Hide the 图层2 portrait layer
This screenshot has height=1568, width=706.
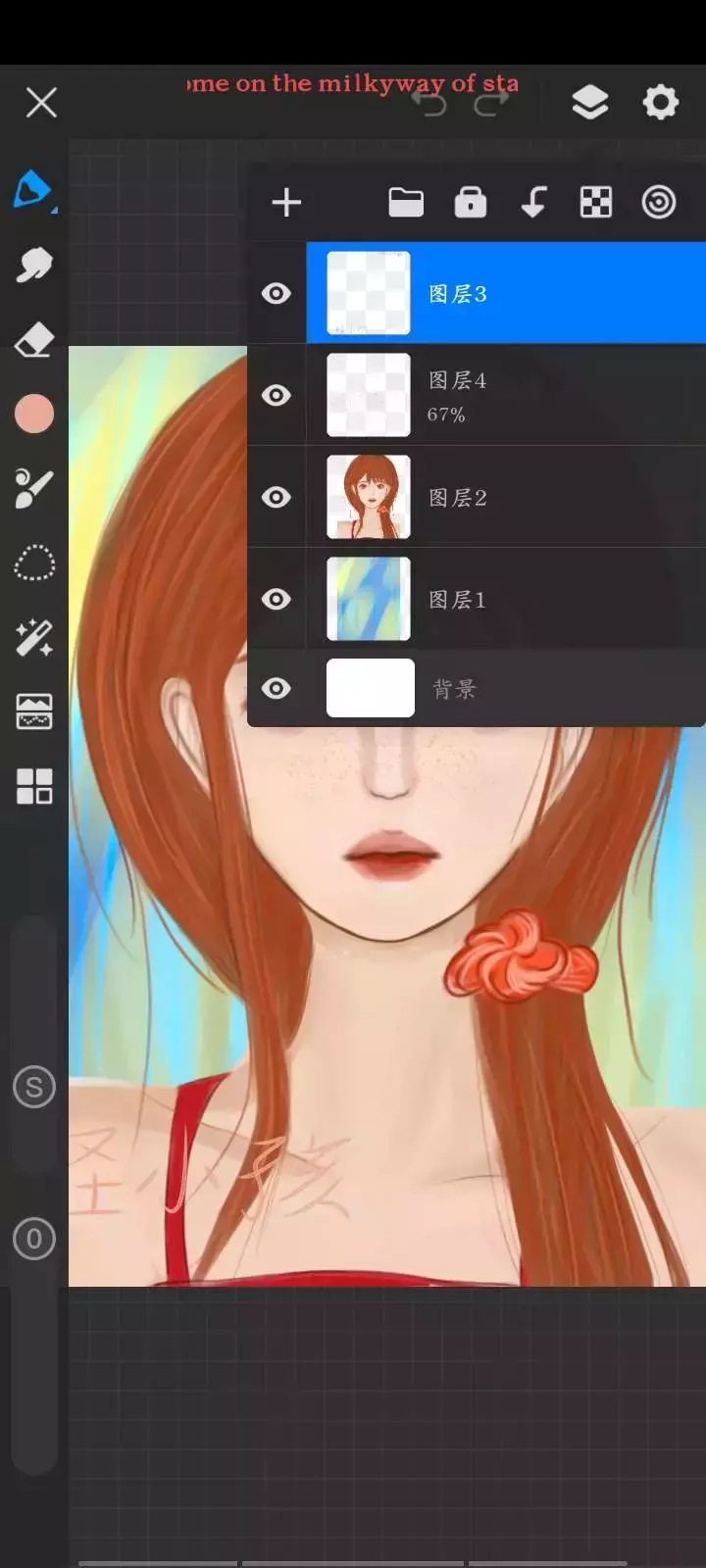pyautogui.click(x=277, y=497)
